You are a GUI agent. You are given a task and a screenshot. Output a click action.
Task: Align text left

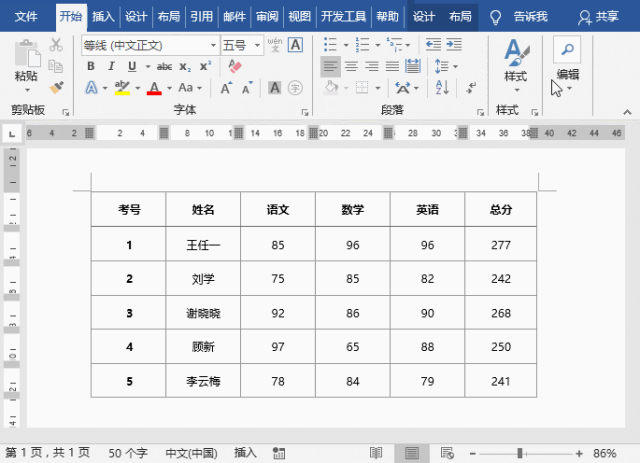click(330, 66)
